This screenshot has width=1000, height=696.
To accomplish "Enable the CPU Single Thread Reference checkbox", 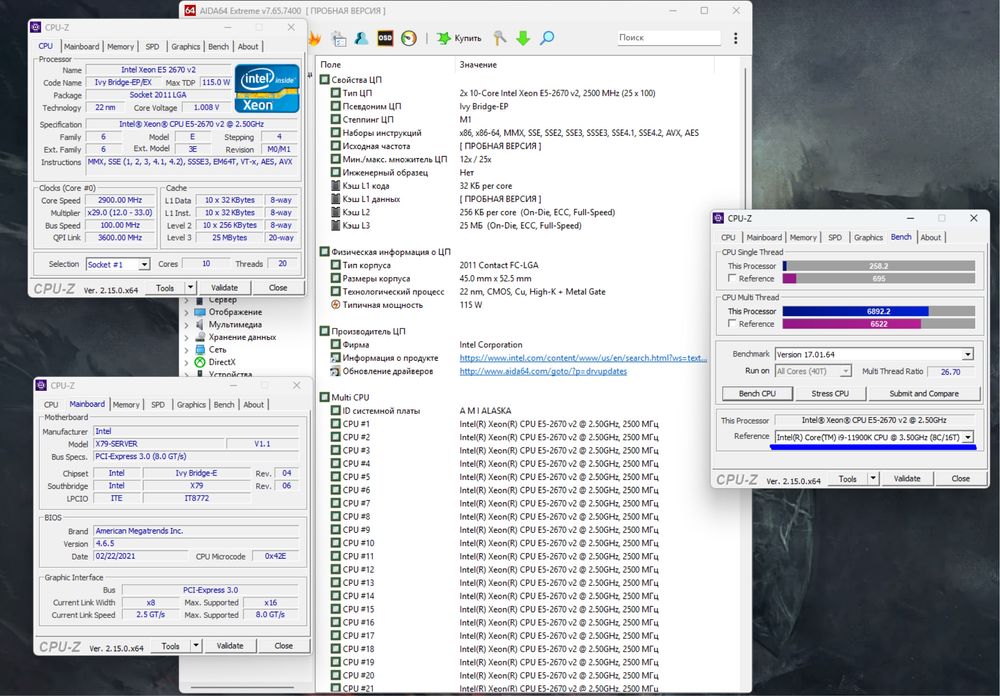I will 731,279.
